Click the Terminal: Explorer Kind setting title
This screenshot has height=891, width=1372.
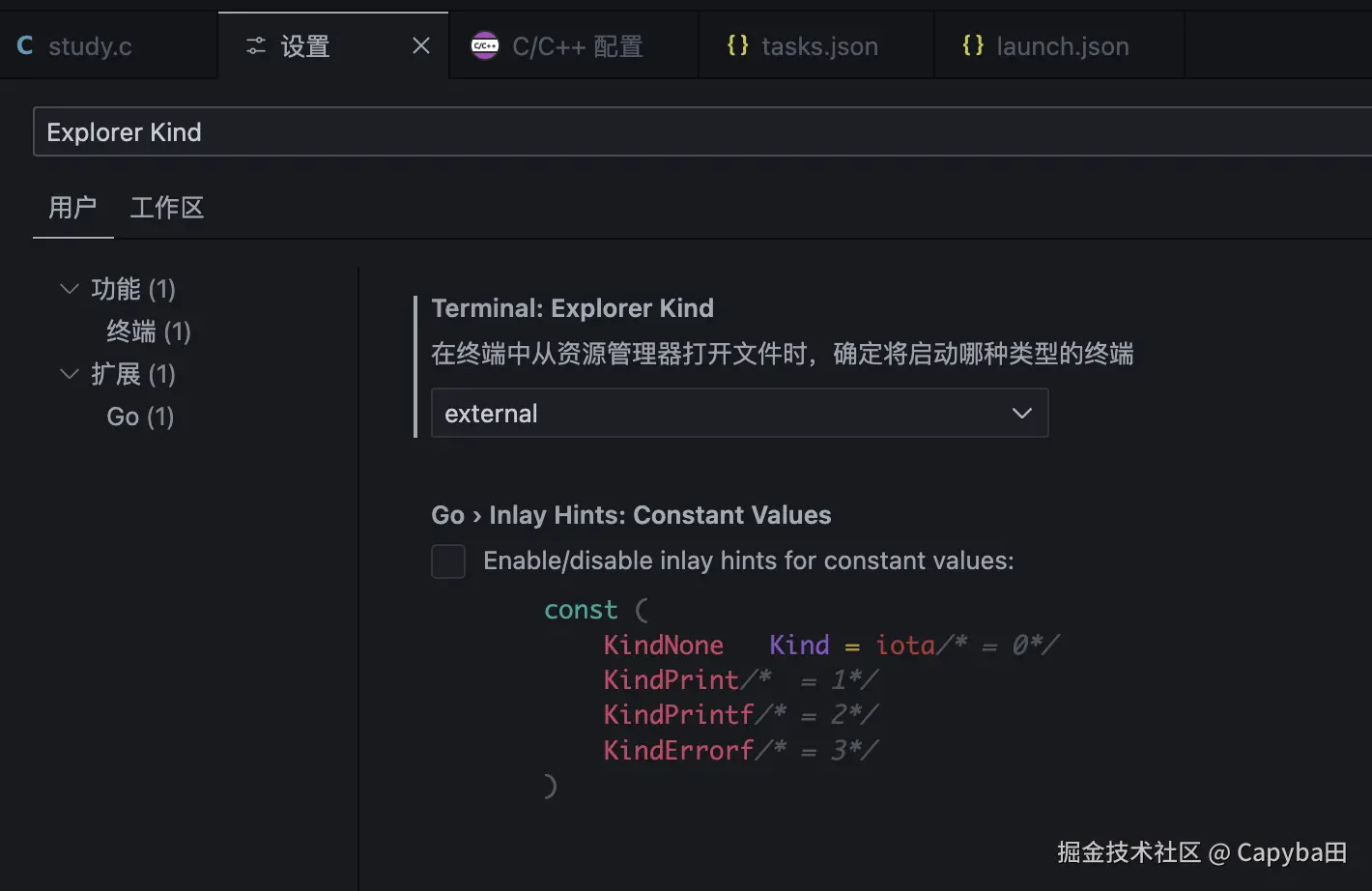click(572, 308)
